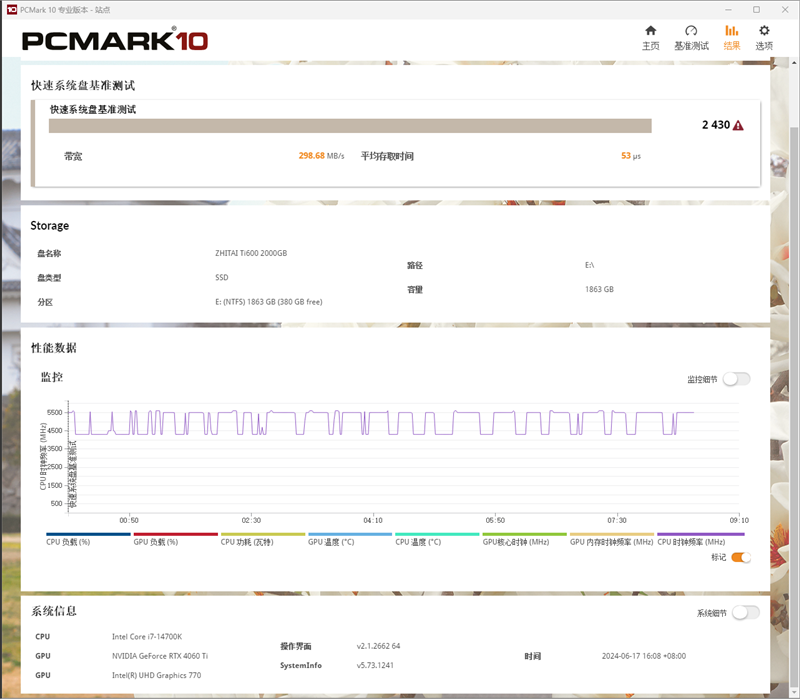Click the Intel Core i7-14700K CPU text

pyautogui.click(x=147, y=637)
